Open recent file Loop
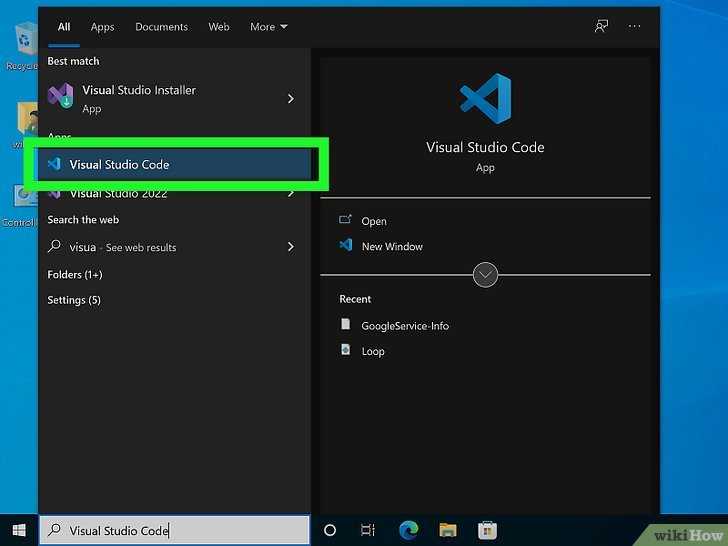Screen dimensions: 728x546 coord(373,351)
